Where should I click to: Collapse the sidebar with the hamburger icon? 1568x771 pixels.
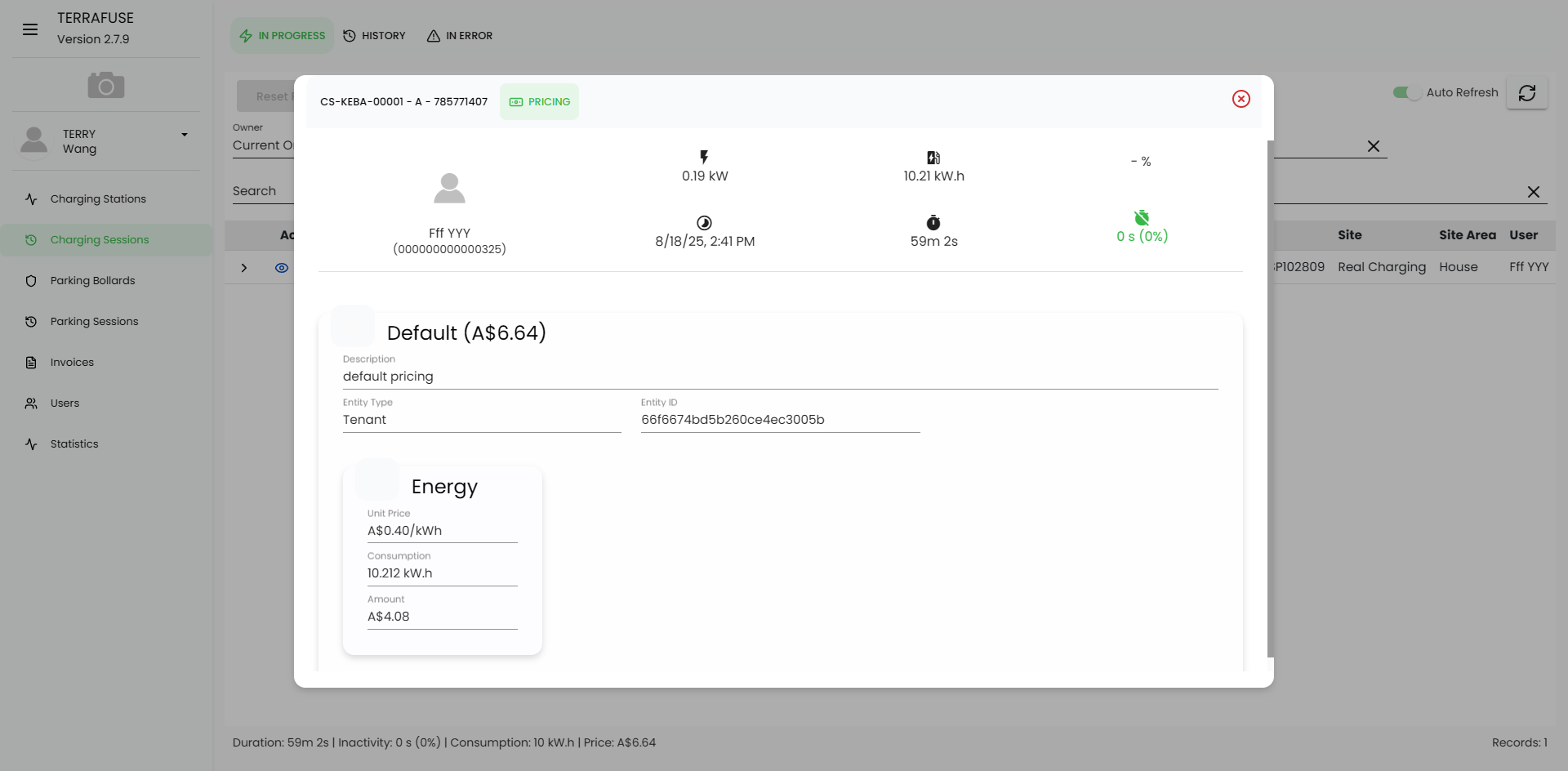[30, 29]
